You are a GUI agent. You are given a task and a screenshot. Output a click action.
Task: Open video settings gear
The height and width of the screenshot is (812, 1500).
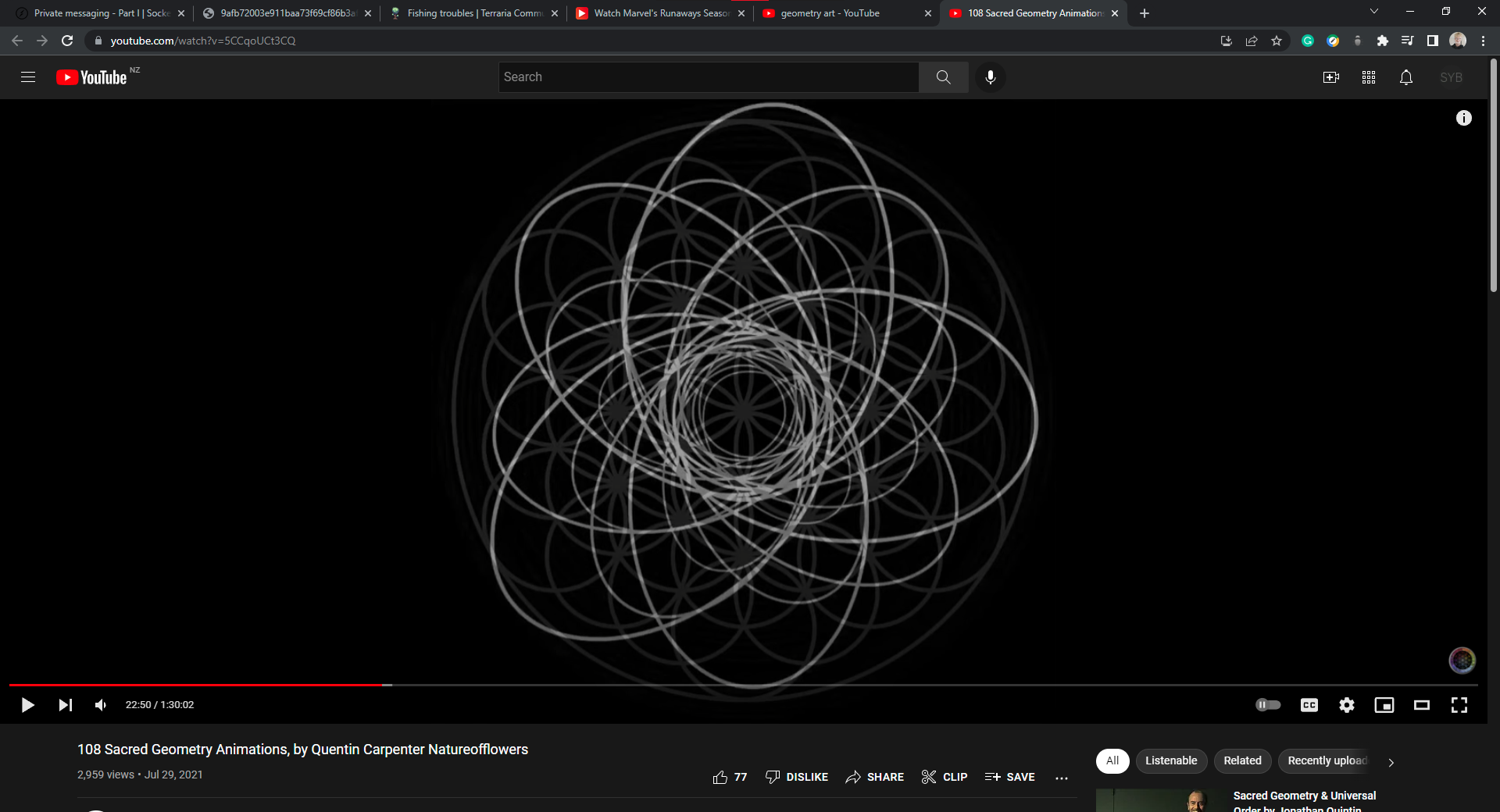point(1346,705)
